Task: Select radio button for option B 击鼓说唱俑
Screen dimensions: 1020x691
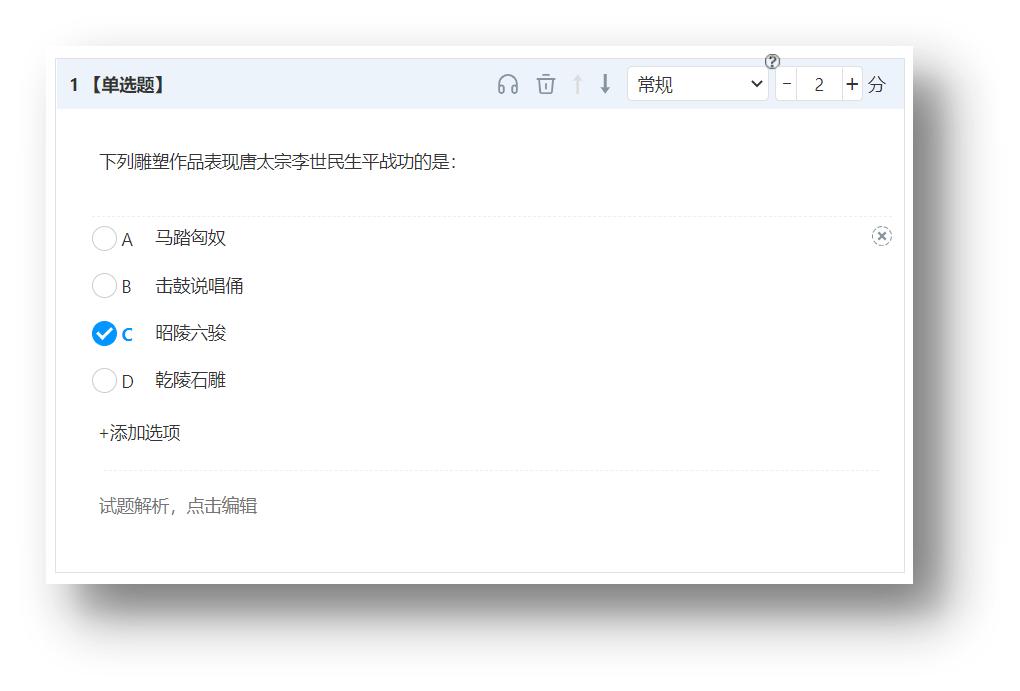Action: pyautogui.click(x=104, y=285)
